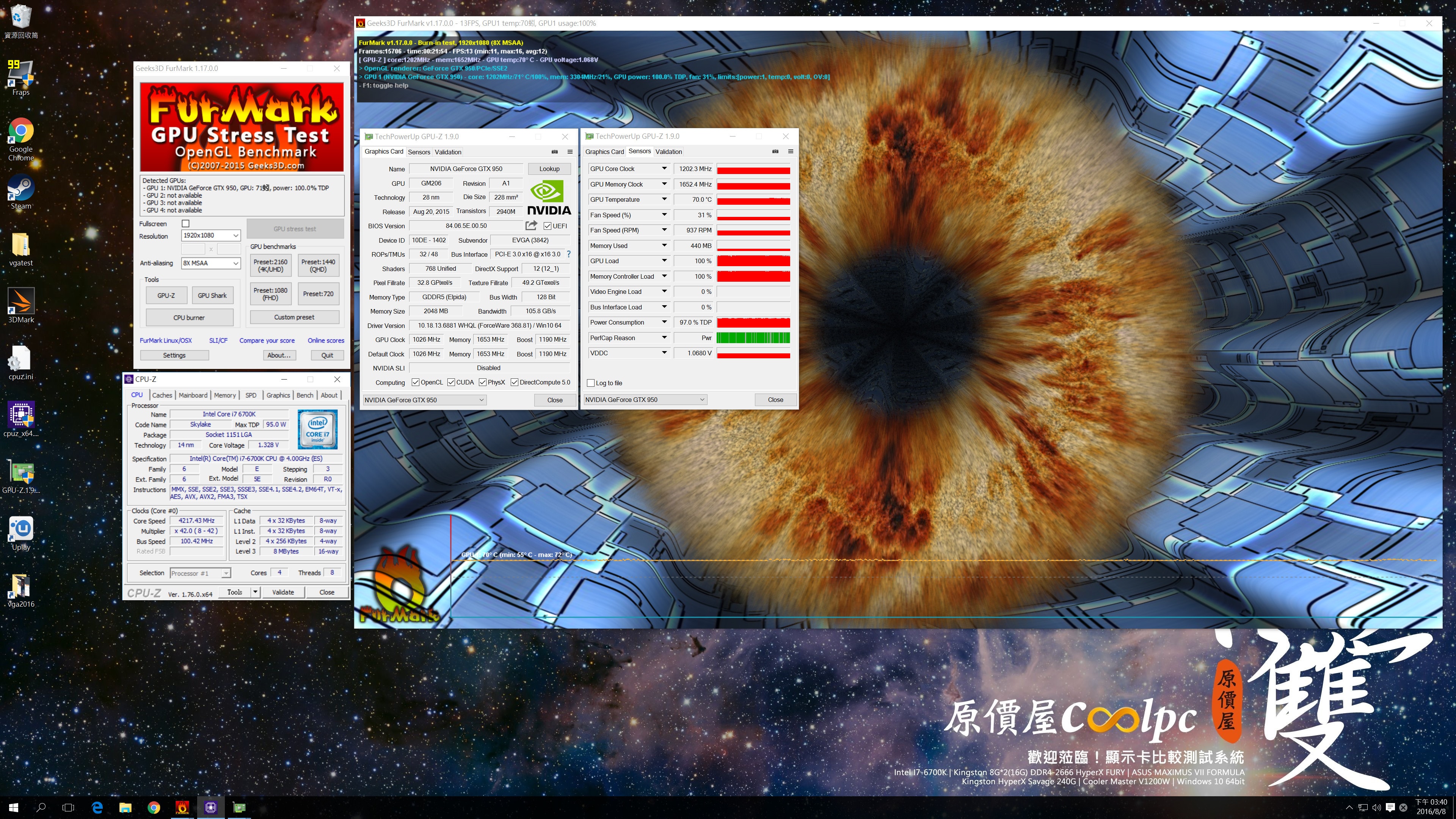
Task: Open Task View from the taskbar
Action: coord(68,807)
